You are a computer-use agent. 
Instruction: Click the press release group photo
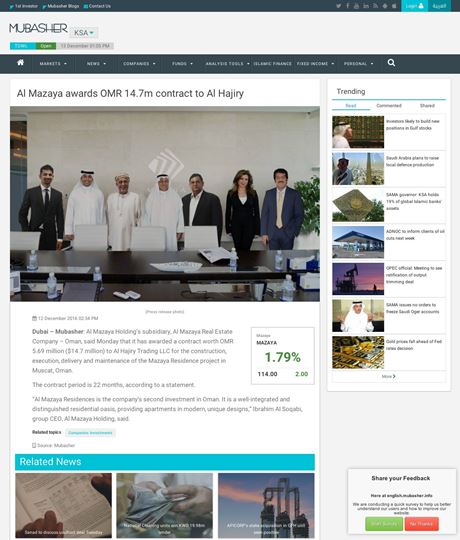point(165,204)
